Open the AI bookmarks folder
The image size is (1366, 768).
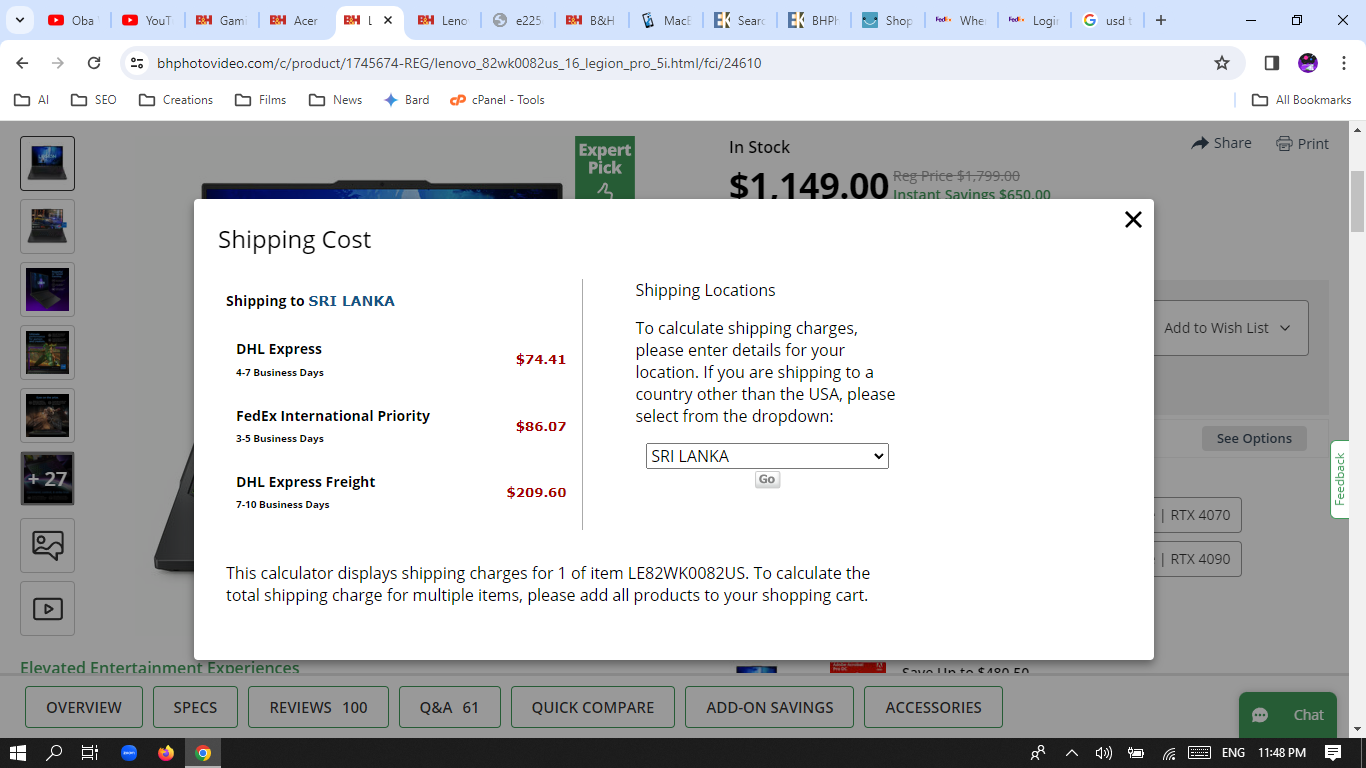click(x=31, y=100)
